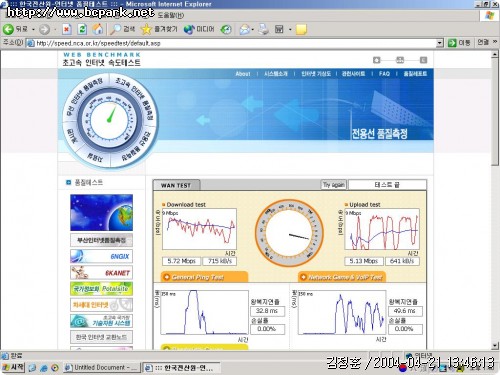The height and width of the screenshot is (375, 500).
Task: Open the FAQ menu item
Action: (384, 74)
